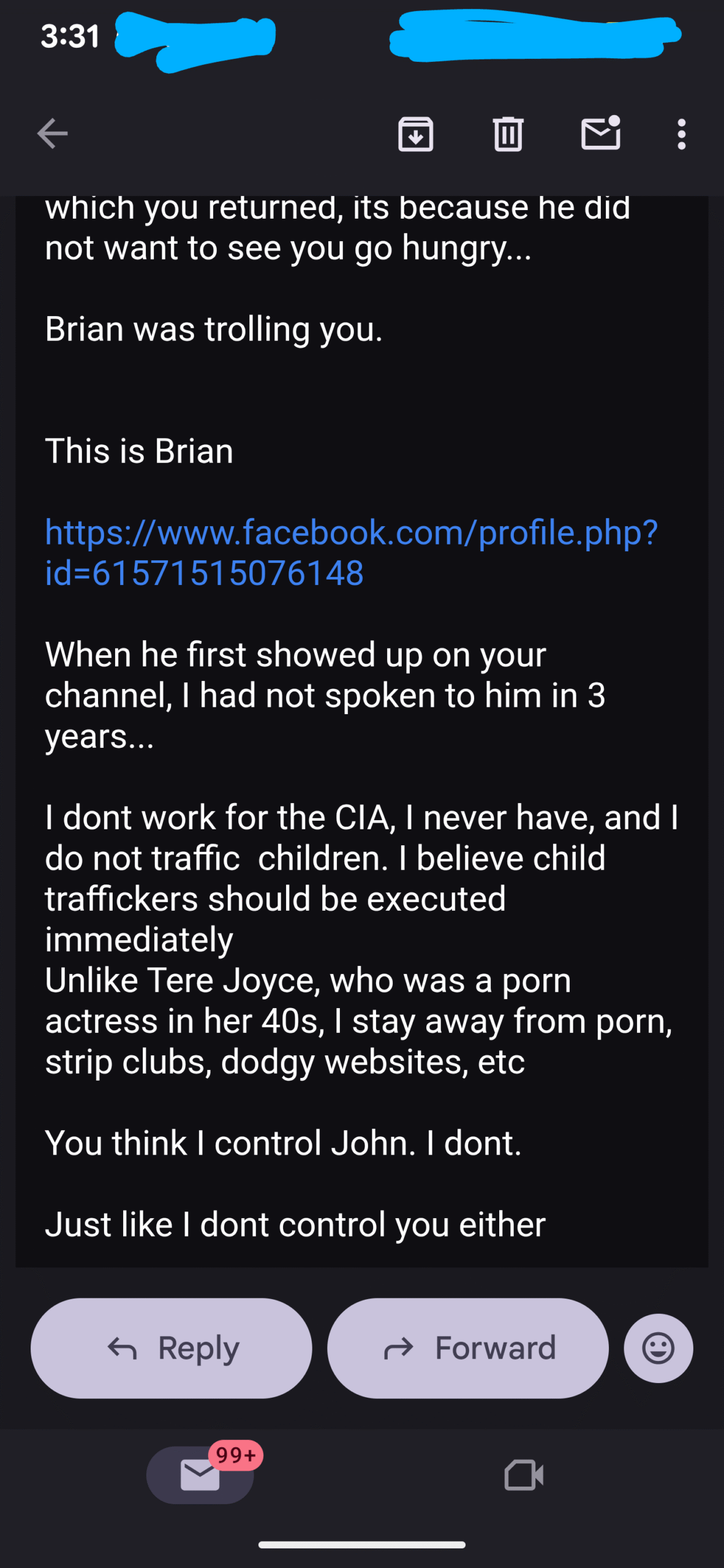Tap the Forward button
The height and width of the screenshot is (1568, 724).
click(468, 1347)
